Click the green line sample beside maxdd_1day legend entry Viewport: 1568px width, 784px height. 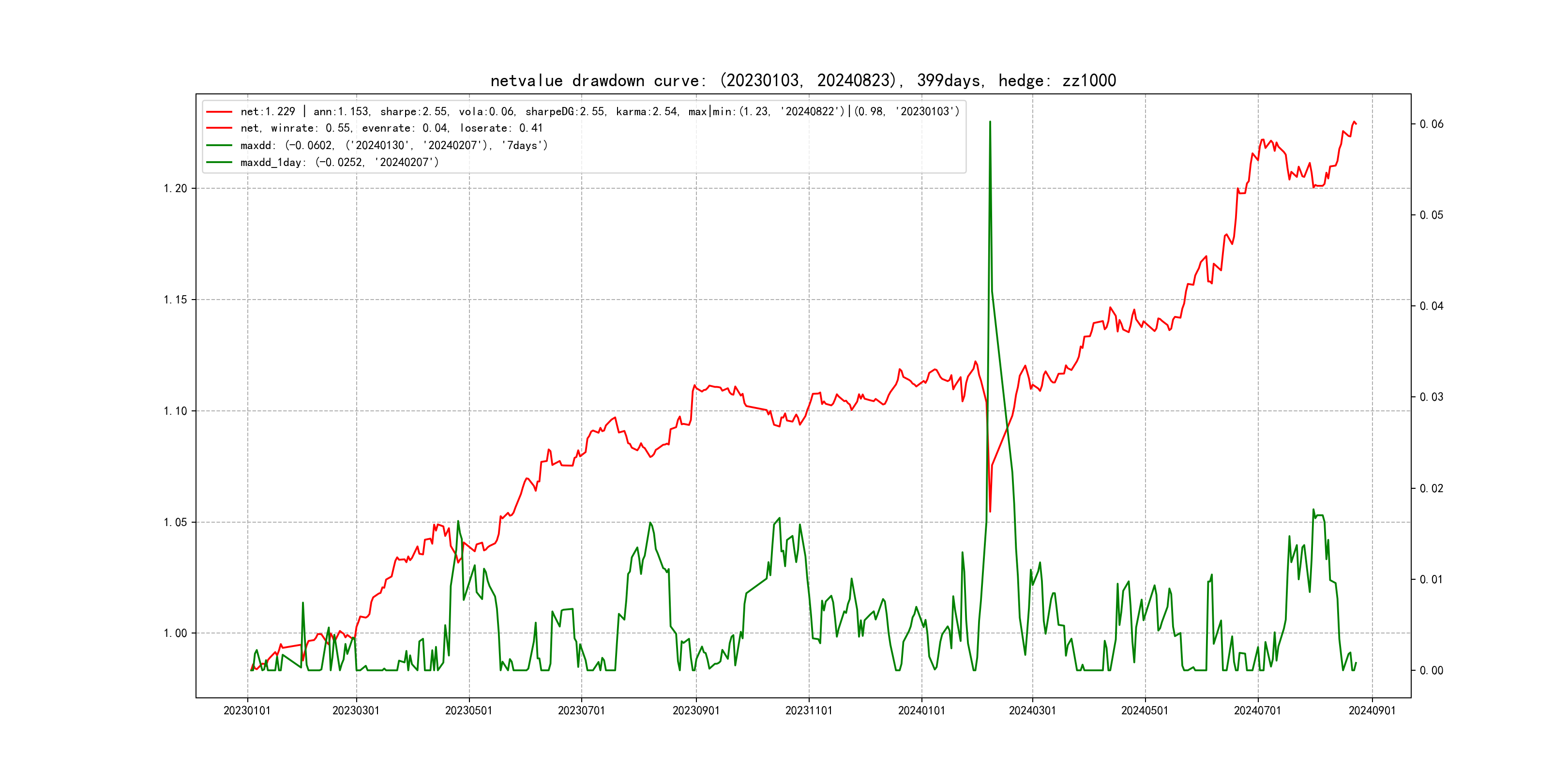pyautogui.click(x=219, y=163)
